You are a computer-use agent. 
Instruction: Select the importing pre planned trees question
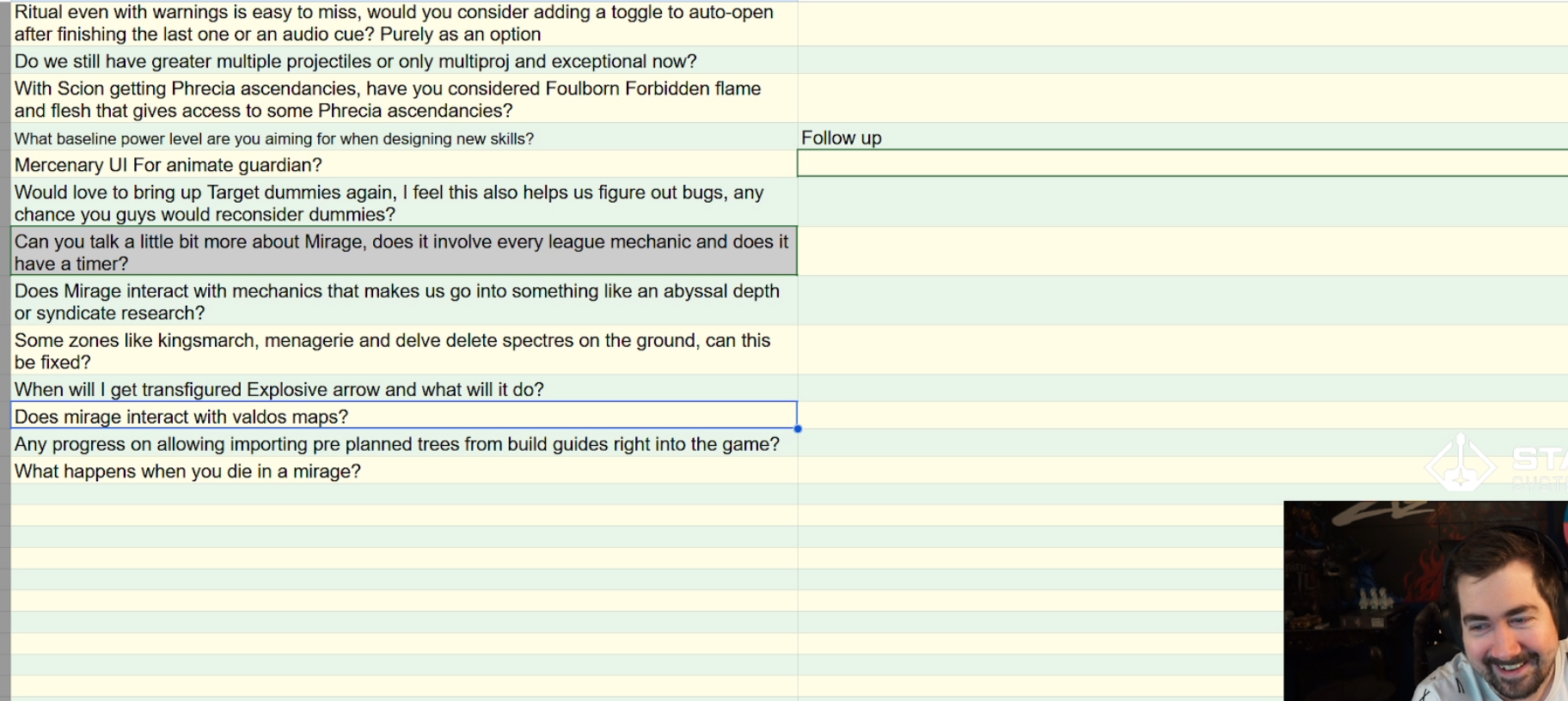coord(404,443)
